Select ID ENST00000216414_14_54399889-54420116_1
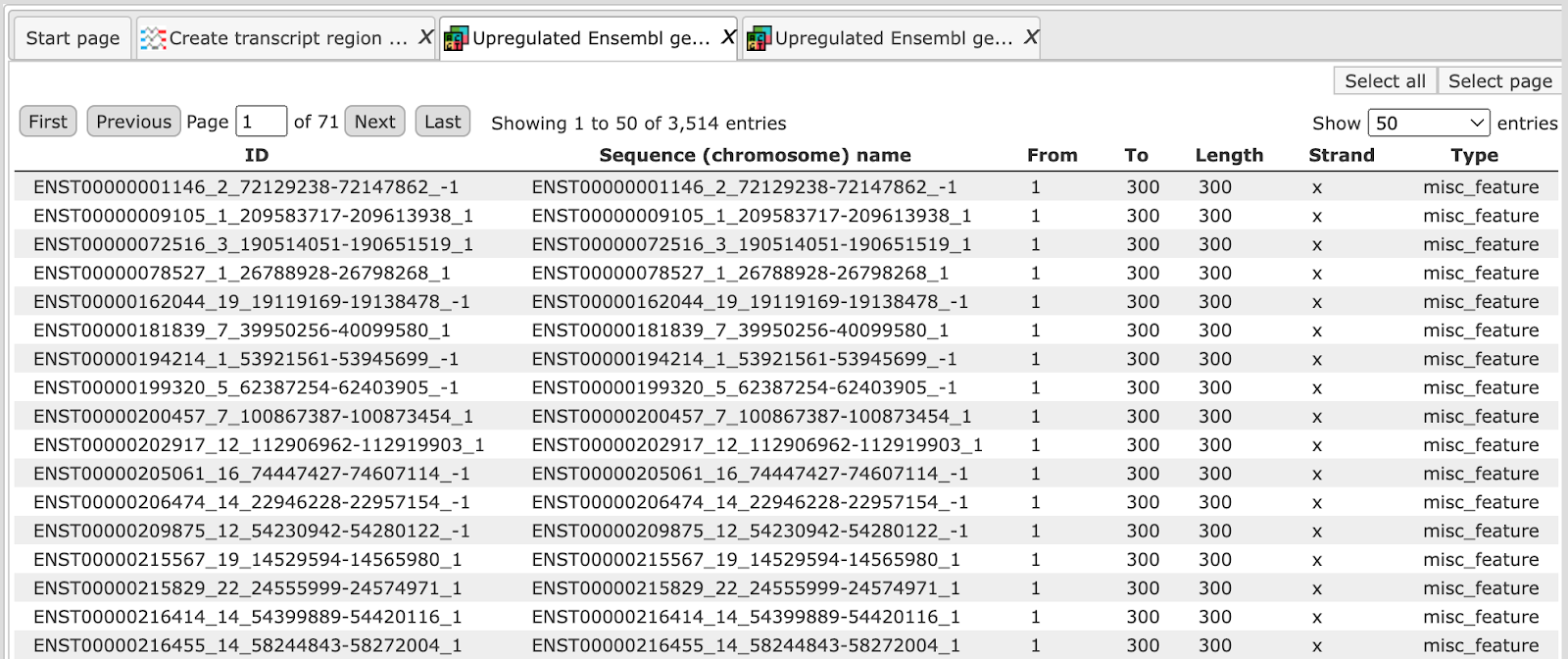 click(x=248, y=617)
